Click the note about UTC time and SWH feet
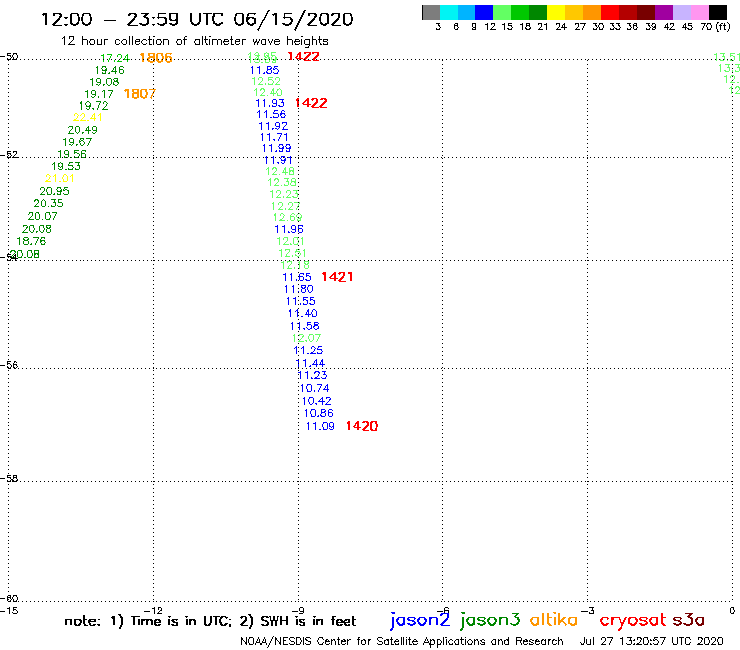The image size is (740, 650). [x=210, y=621]
